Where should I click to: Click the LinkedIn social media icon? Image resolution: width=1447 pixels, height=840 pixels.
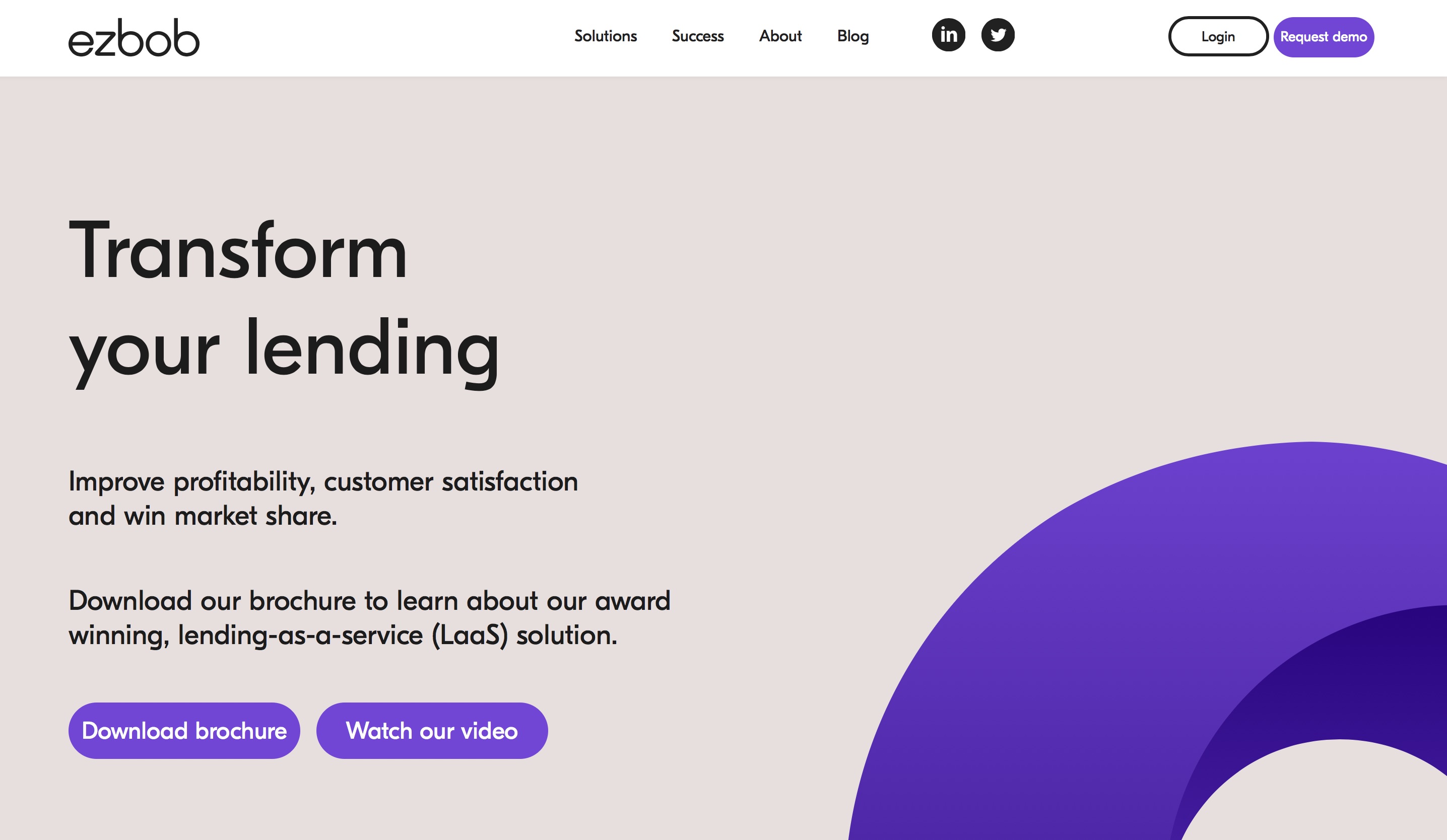click(x=948, y=35)
